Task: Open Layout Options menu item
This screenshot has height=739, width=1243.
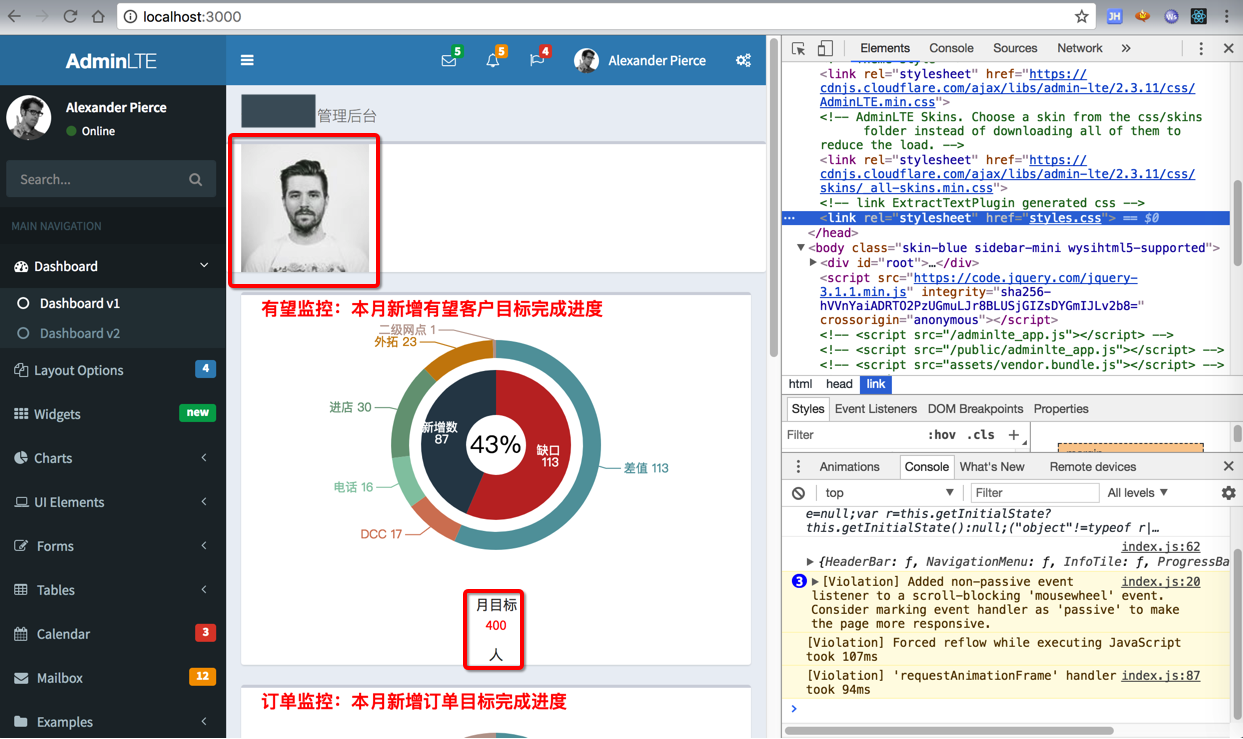Action: tap(112, 370)
